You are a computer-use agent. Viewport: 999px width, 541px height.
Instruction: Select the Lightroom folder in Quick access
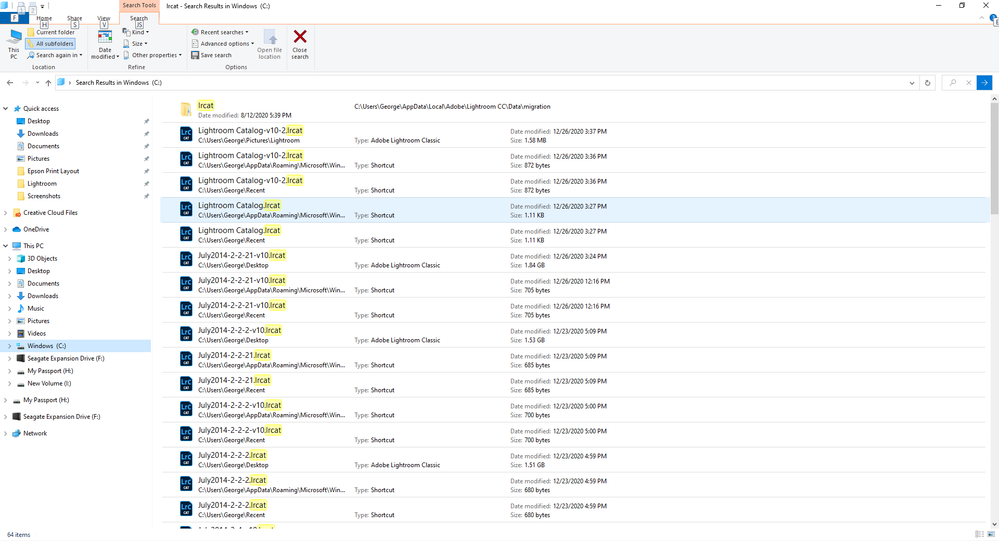tap(41, 184)
